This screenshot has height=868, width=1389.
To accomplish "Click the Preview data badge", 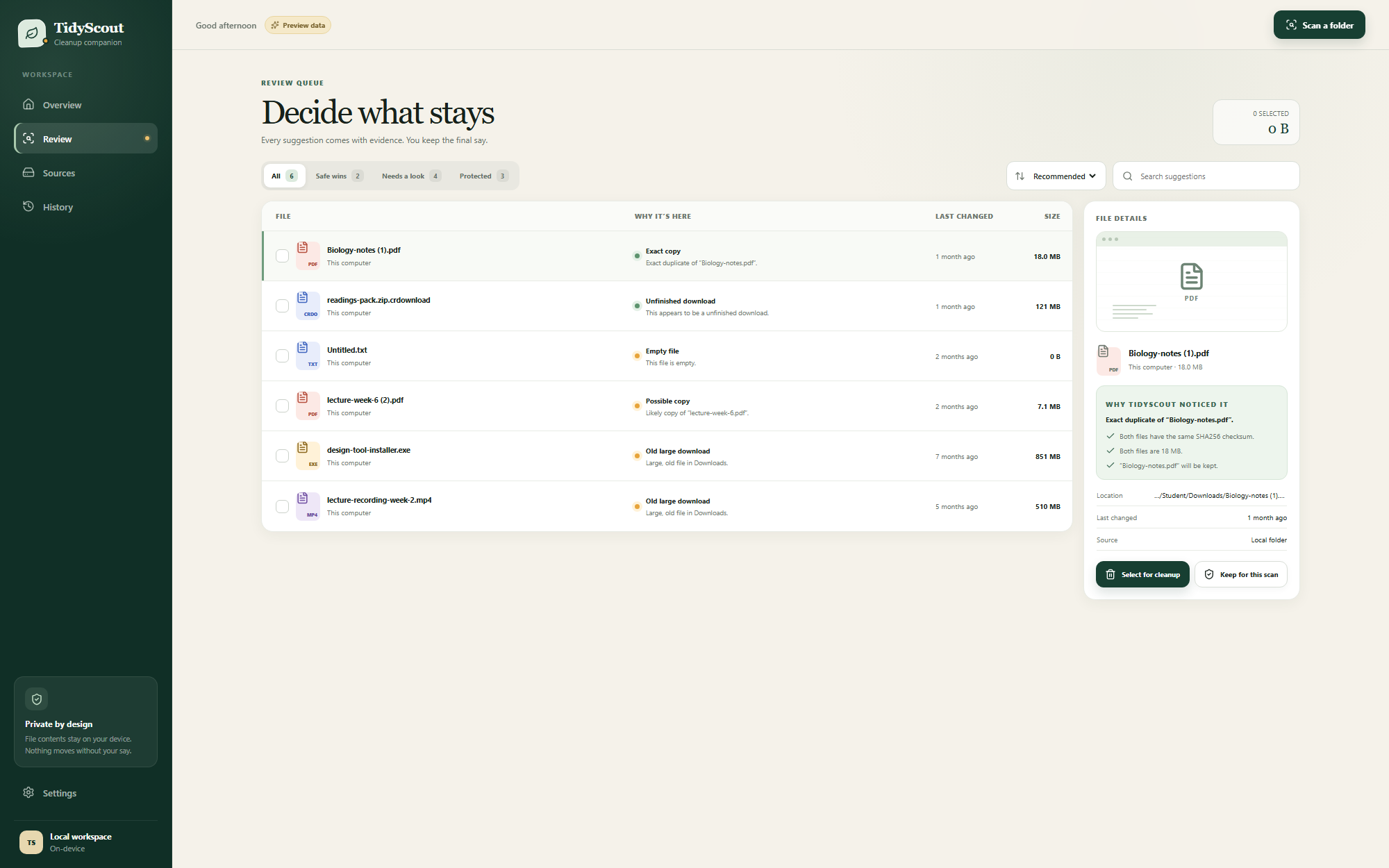I will point(298,25).
